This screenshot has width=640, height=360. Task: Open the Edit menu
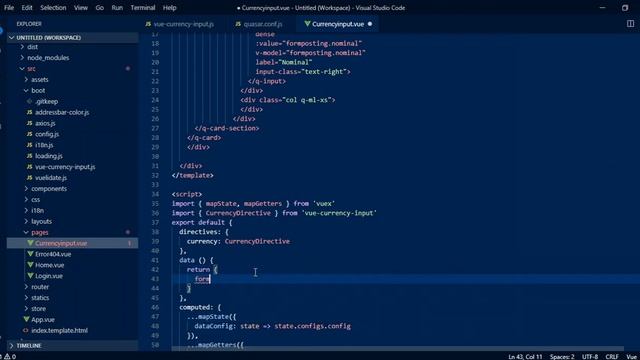pyautogui.click(x=27, y=8)
